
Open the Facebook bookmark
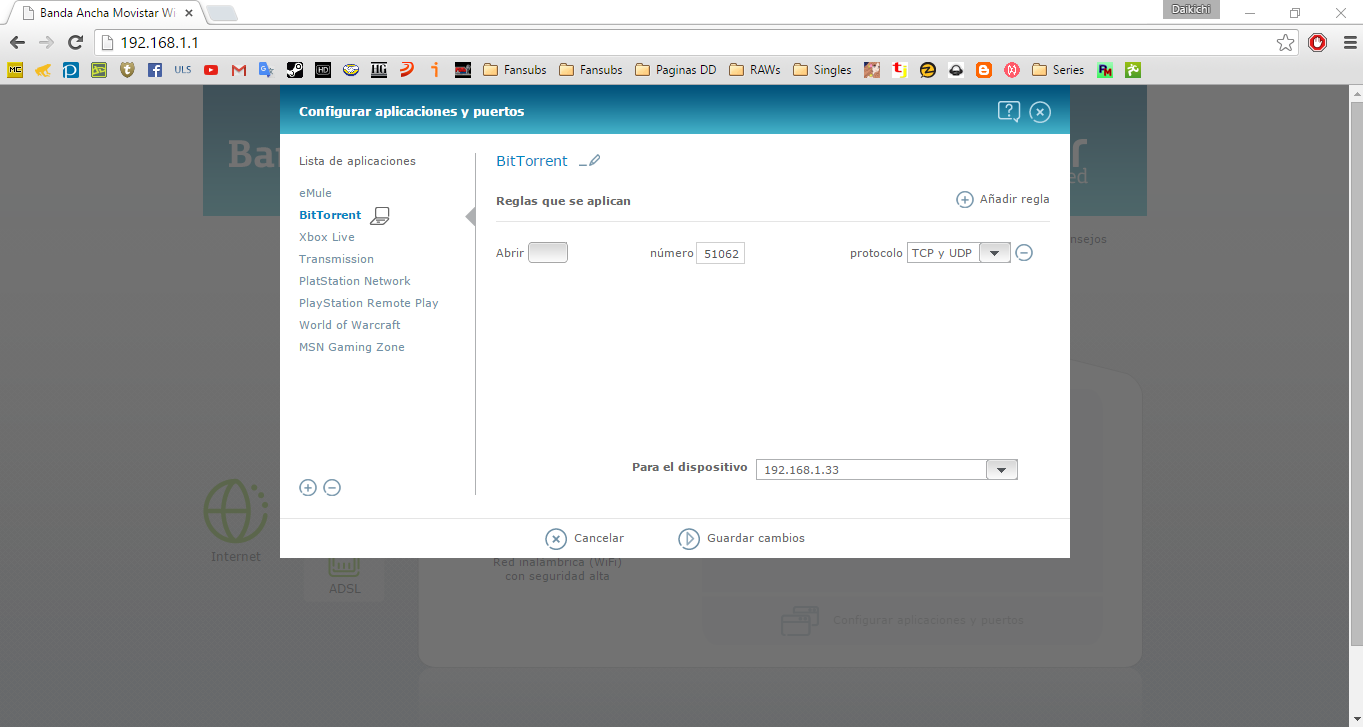coord(155,70)
